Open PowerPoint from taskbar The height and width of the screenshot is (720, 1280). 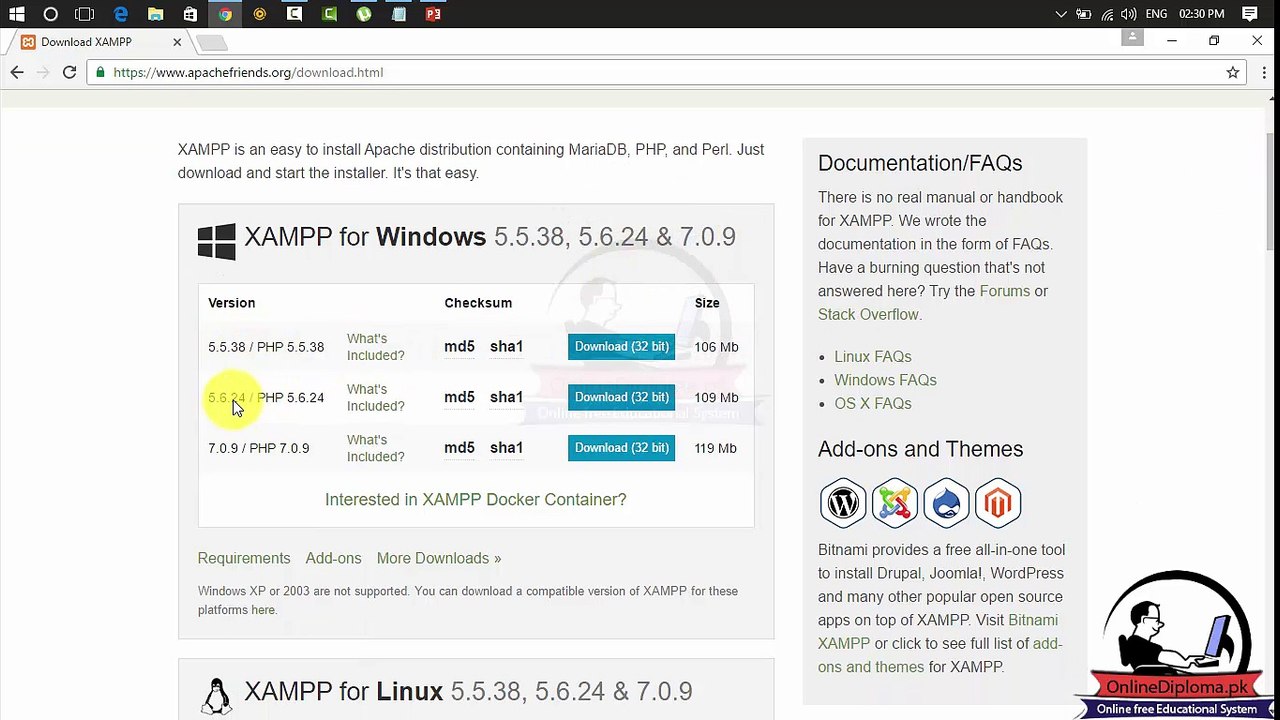(x=433, y=14)
